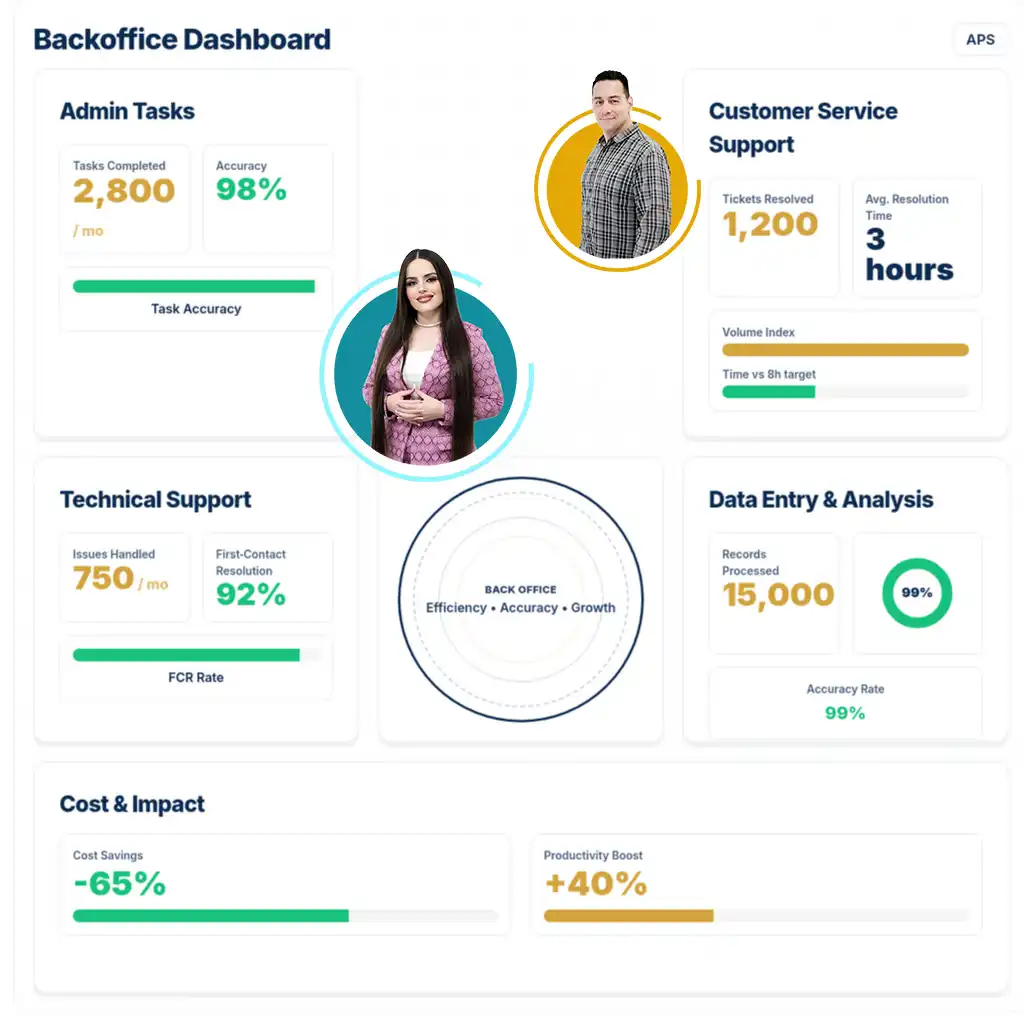
Task: Open the Tasks Completed 2,800 card
Action: (125, 199)
